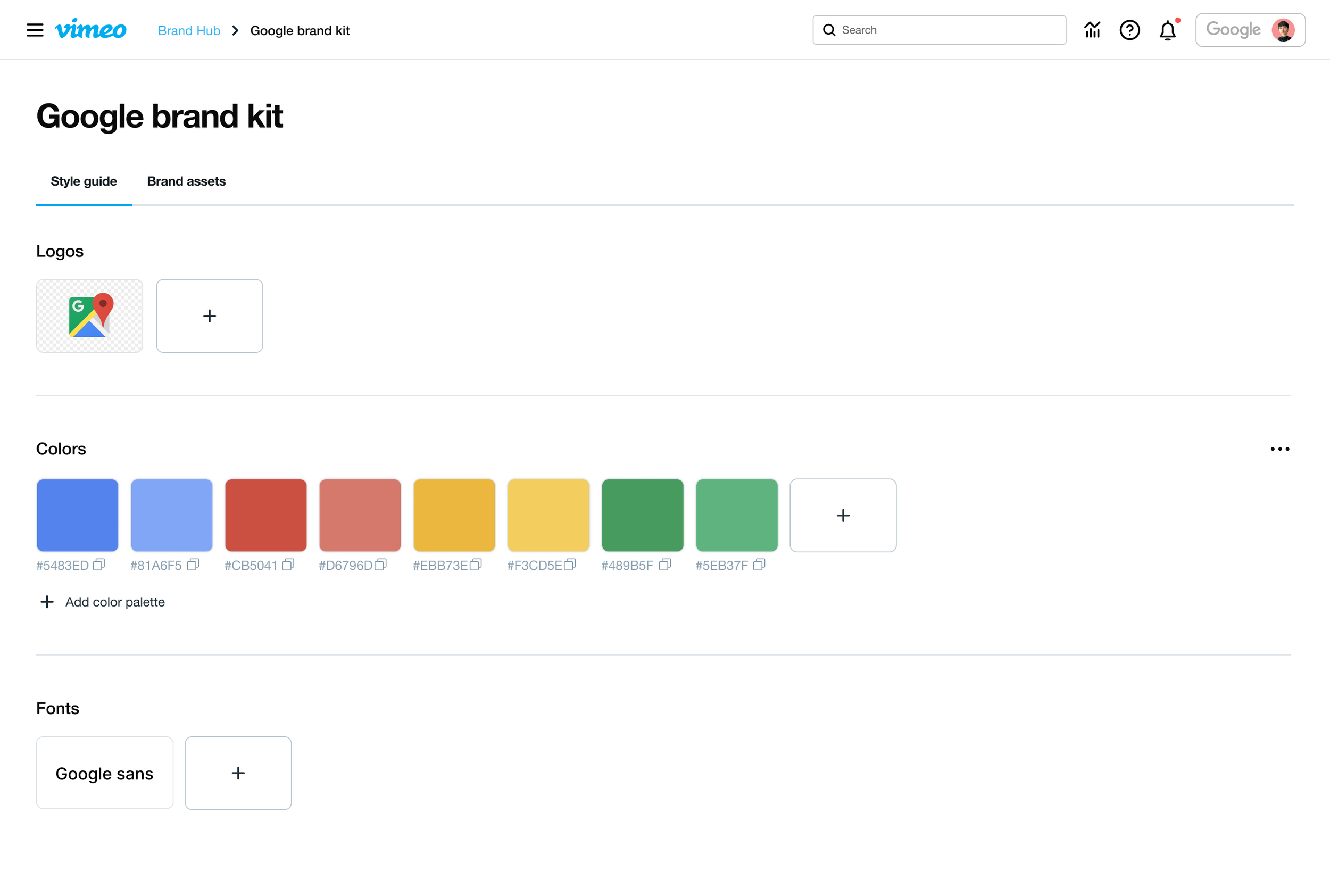The image size is (1330, 896).
Task: Click the Vimeo logo
Action: [x=90, y=29]
